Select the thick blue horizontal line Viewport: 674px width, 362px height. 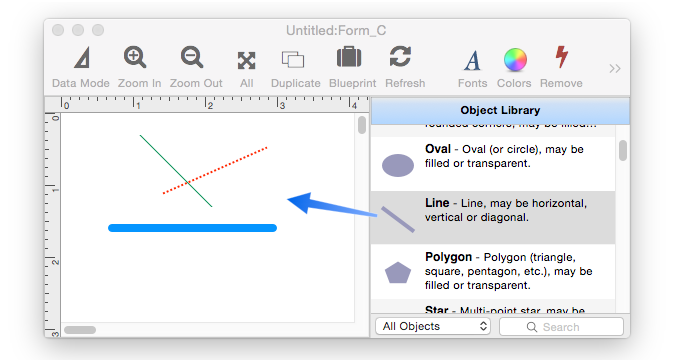point(192,228)
